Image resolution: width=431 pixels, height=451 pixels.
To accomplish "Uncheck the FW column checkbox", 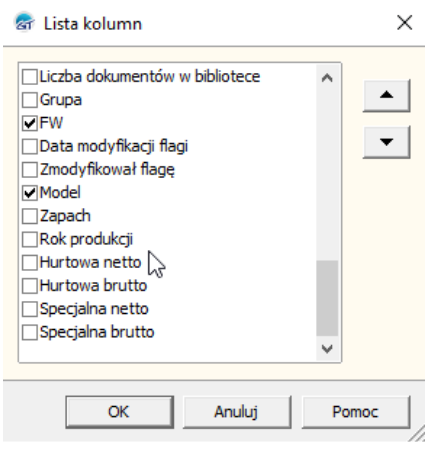I will 30,123.
